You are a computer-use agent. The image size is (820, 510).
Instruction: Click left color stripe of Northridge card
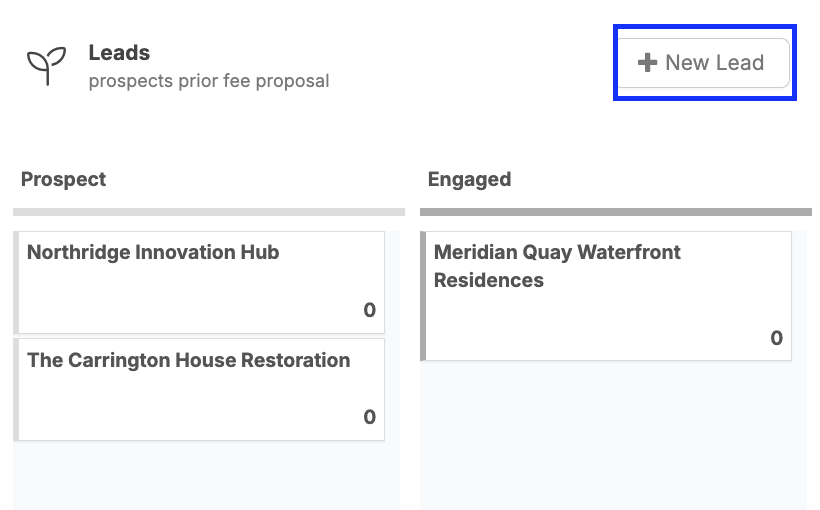tap(16, 282)
